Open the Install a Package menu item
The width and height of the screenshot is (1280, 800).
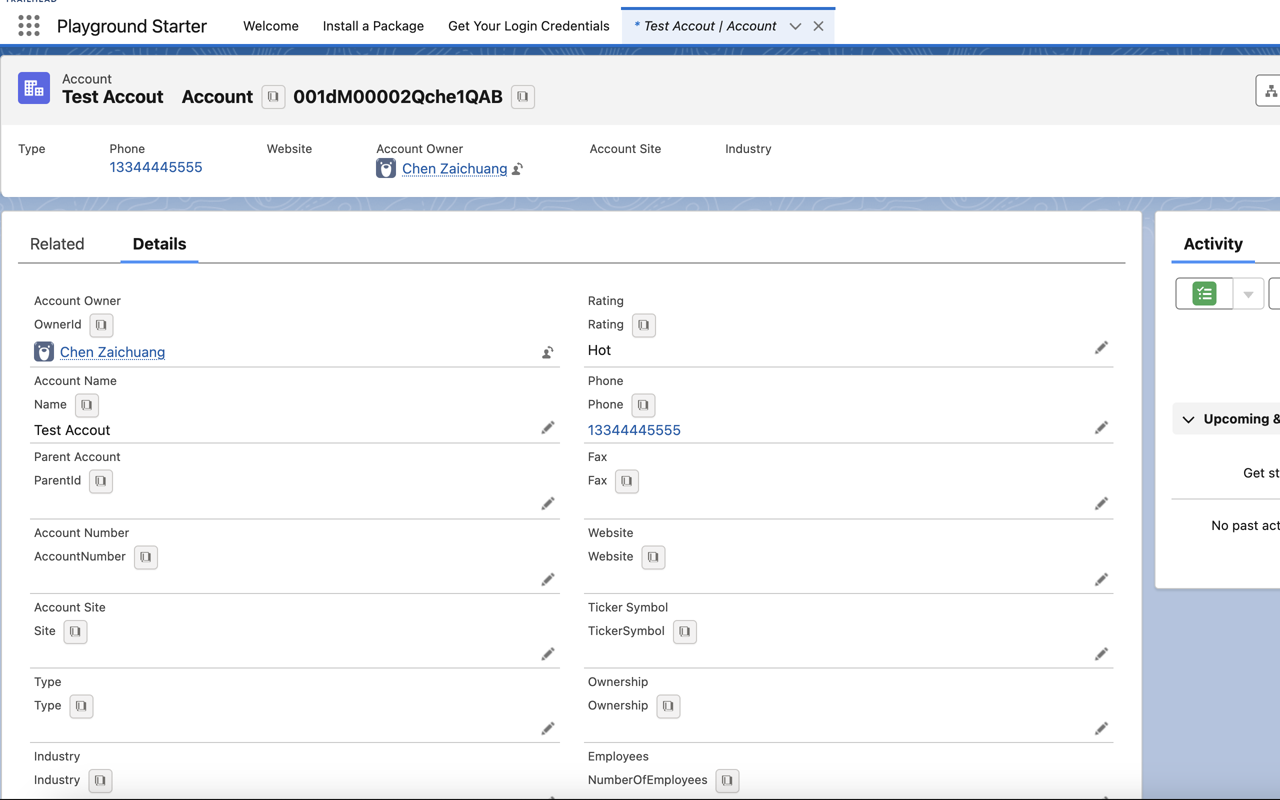pyautogui.click(x=373, y=26)
